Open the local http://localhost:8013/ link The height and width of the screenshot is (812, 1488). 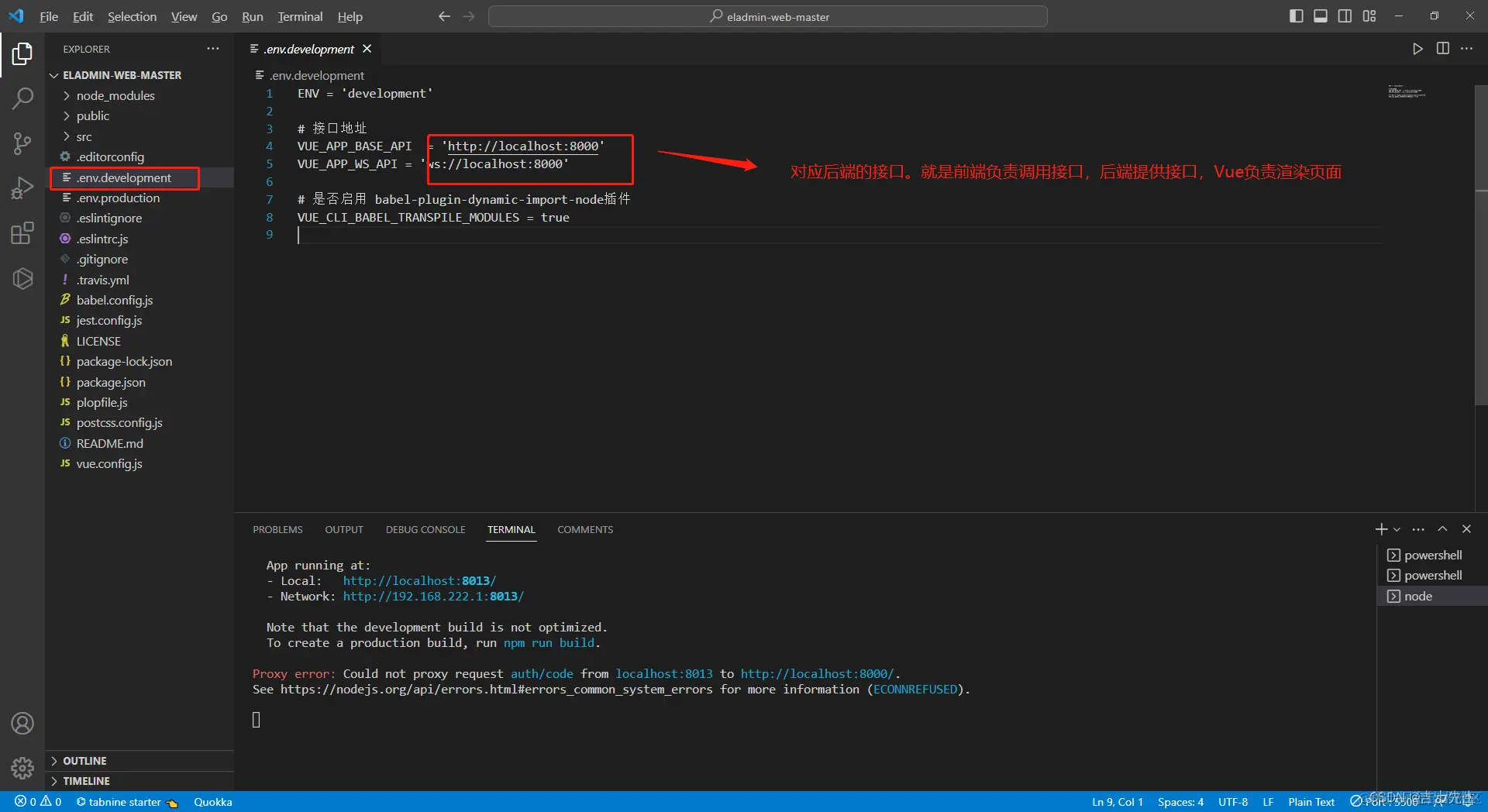pos(419,580)
